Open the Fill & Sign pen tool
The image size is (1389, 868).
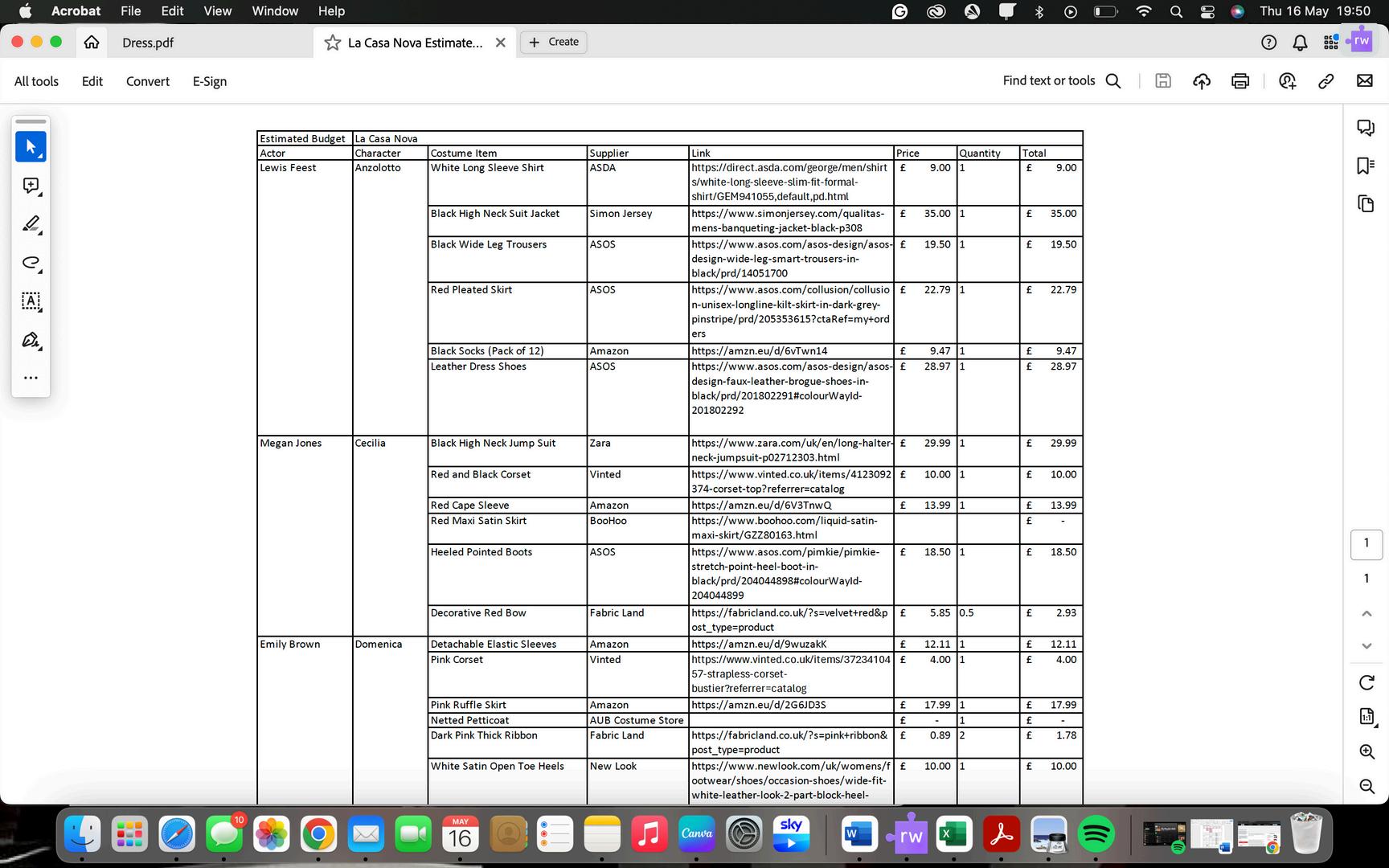coord(31,340)
